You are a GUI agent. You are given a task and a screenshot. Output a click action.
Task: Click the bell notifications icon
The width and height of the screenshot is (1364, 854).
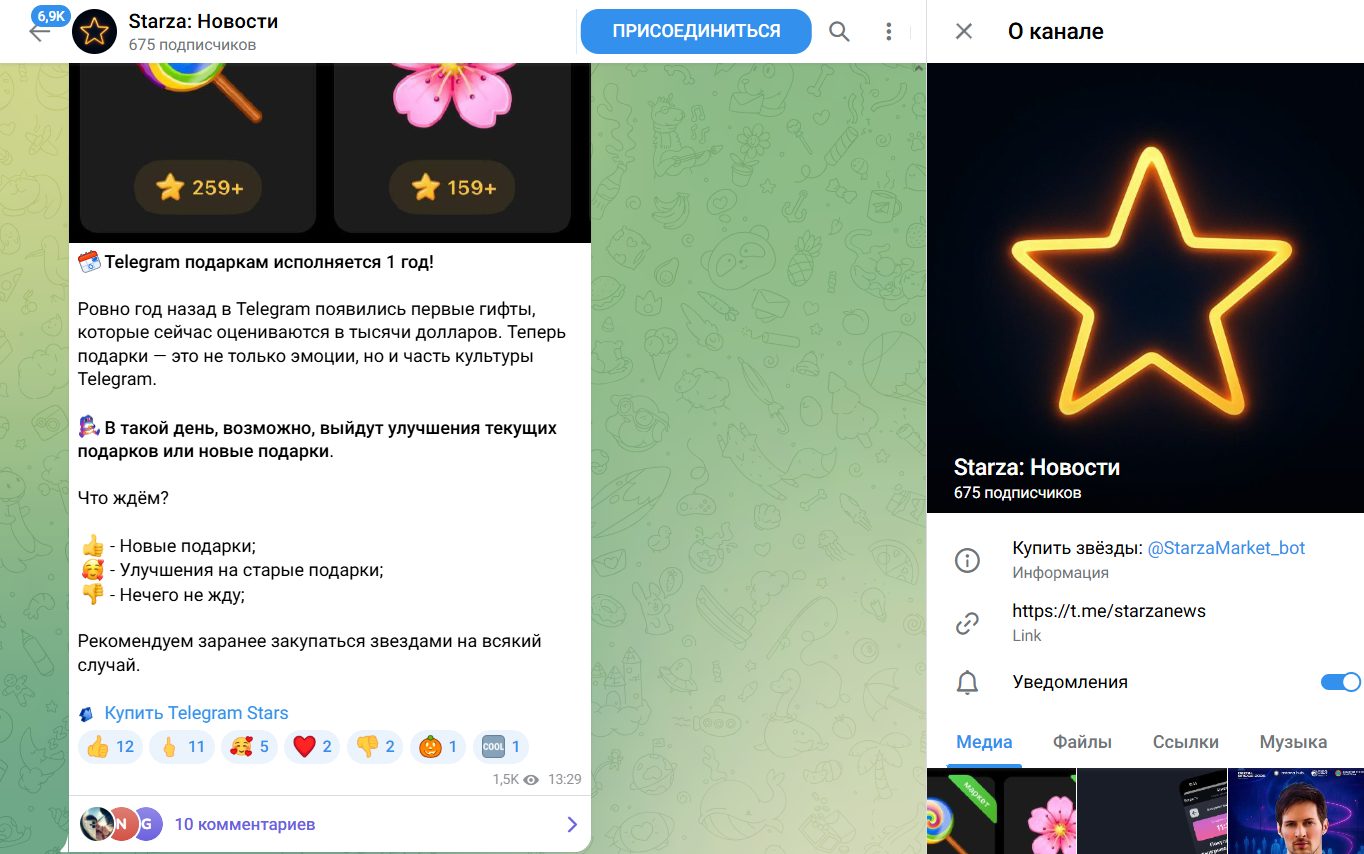(x=967, y=683)
